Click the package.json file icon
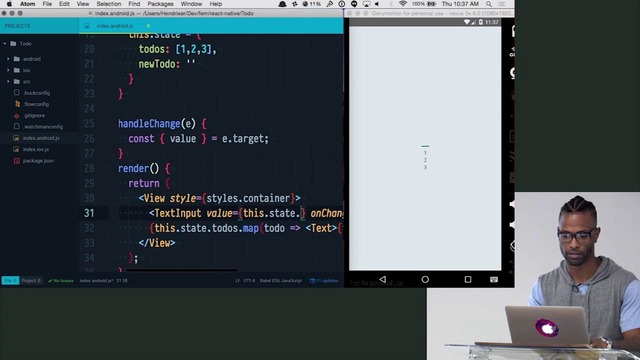The height and width of the screenshot is (360, 640). (17, 161)
